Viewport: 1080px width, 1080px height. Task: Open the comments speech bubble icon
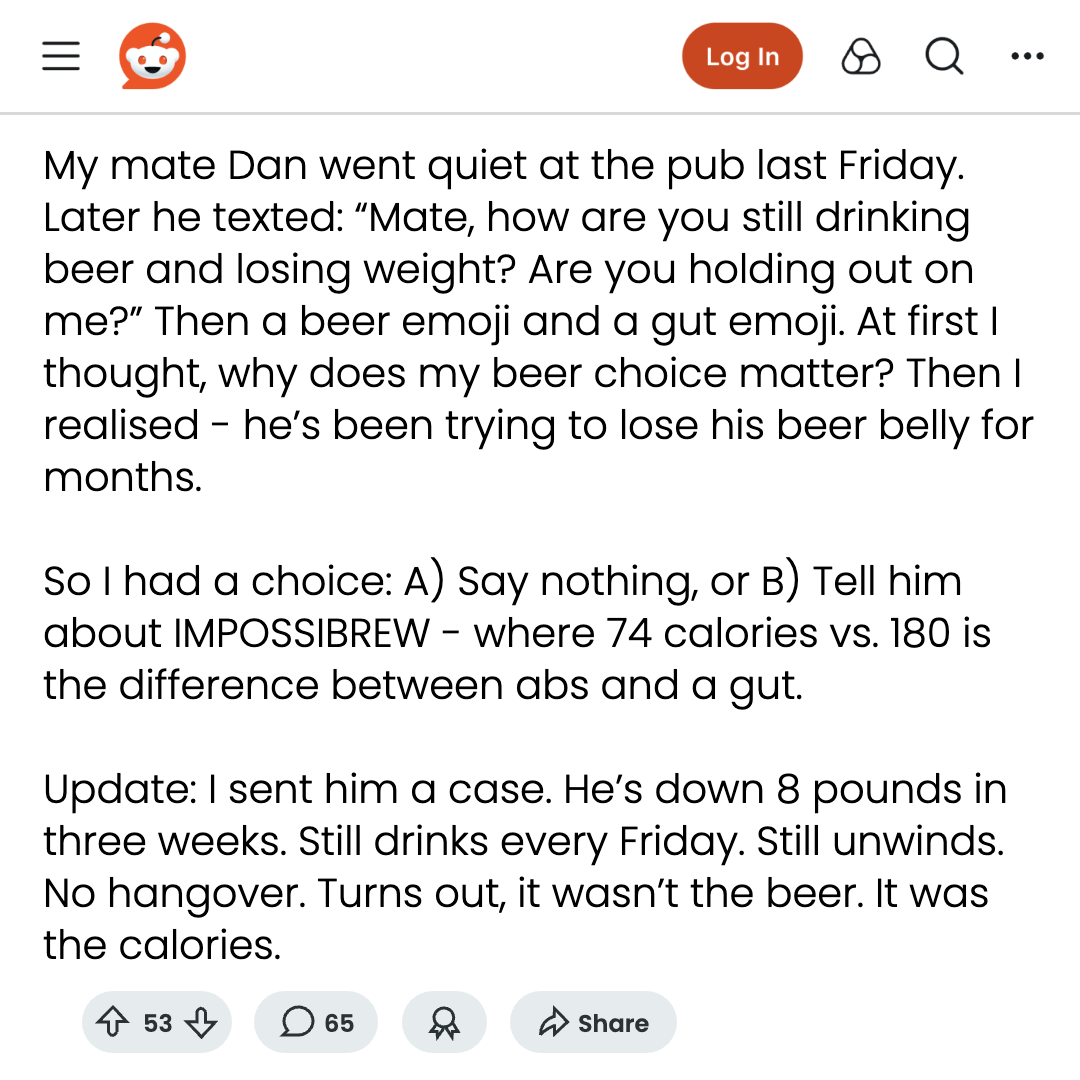click(297, 1022)
